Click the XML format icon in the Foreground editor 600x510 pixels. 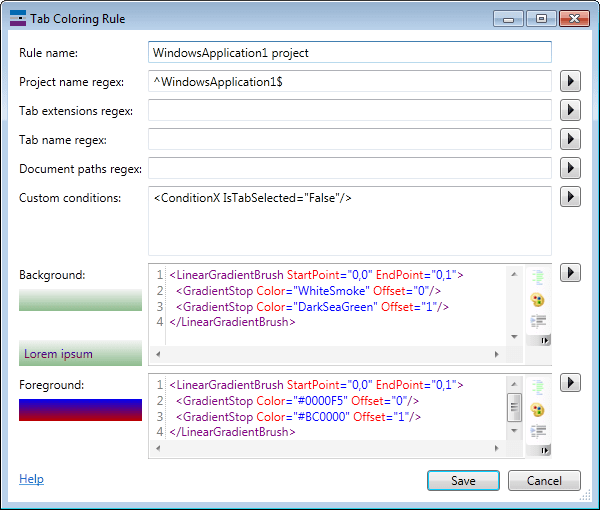click(538, 387)
